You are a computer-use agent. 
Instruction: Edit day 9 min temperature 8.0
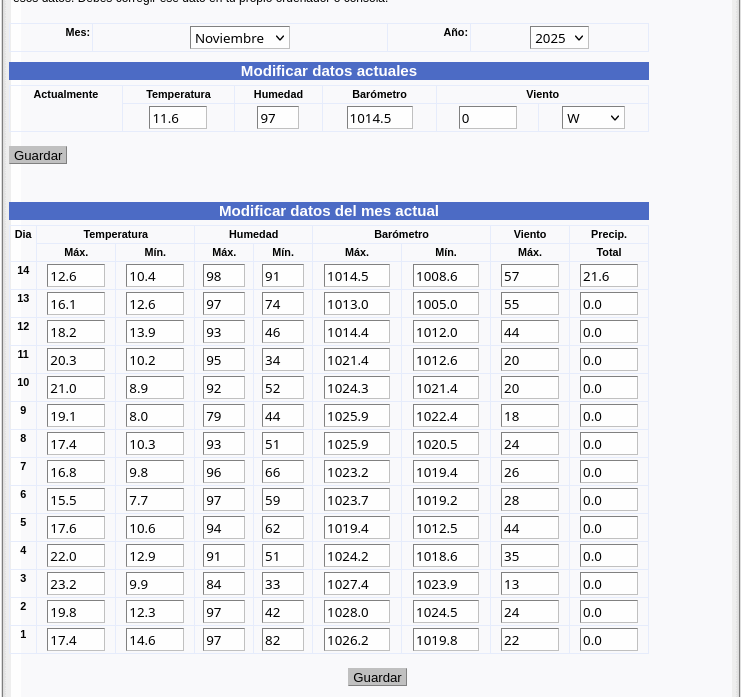(x=155, y=416)
